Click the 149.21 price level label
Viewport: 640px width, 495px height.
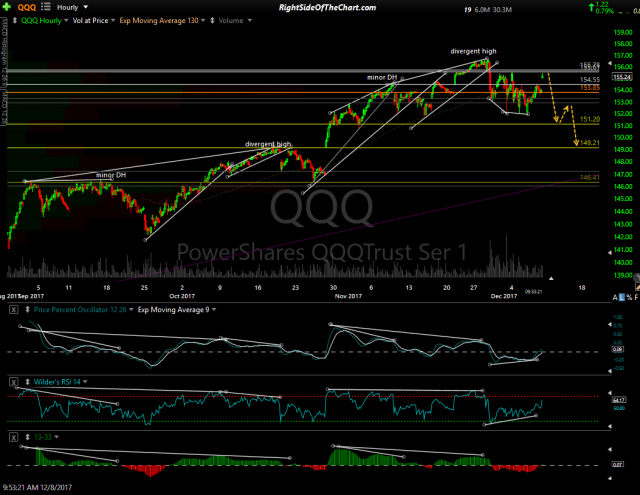[x=590, y=143]
